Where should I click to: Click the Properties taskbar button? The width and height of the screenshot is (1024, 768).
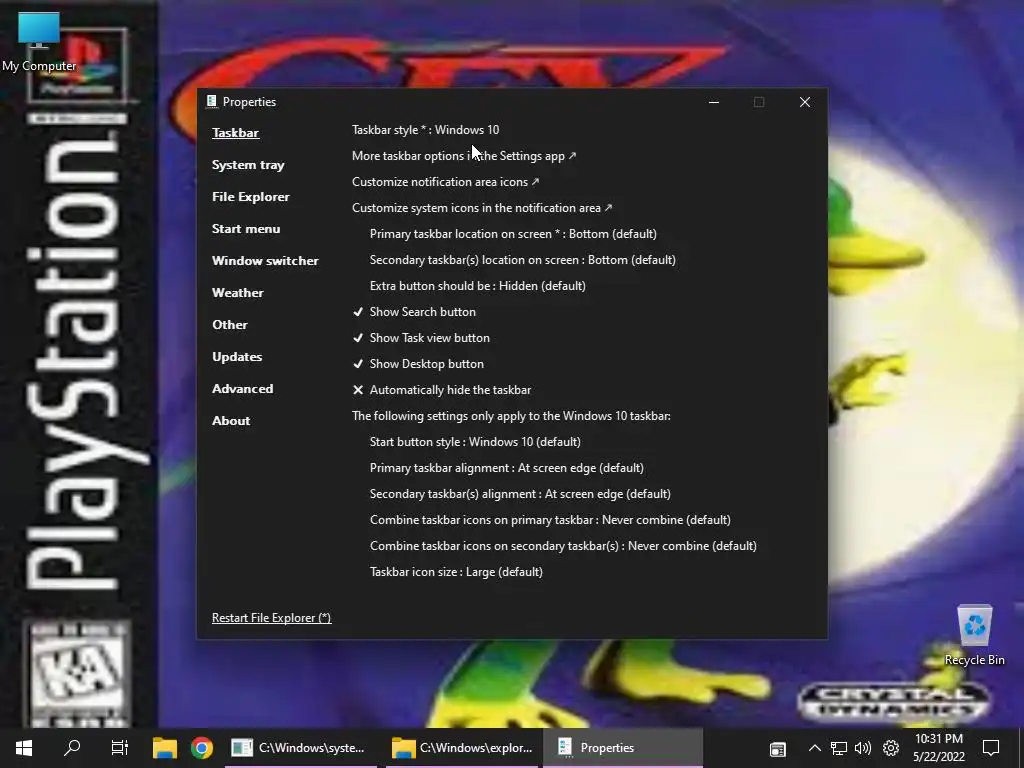coord(623,748)
